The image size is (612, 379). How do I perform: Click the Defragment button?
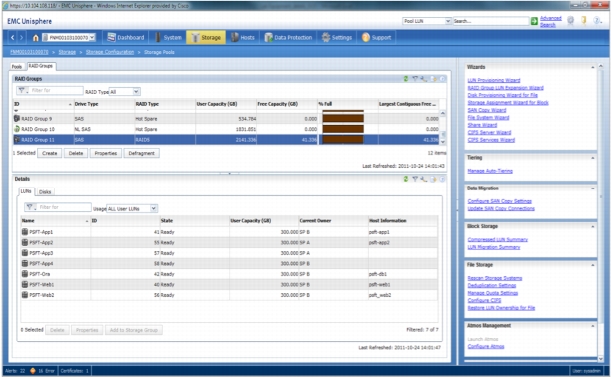141,153
